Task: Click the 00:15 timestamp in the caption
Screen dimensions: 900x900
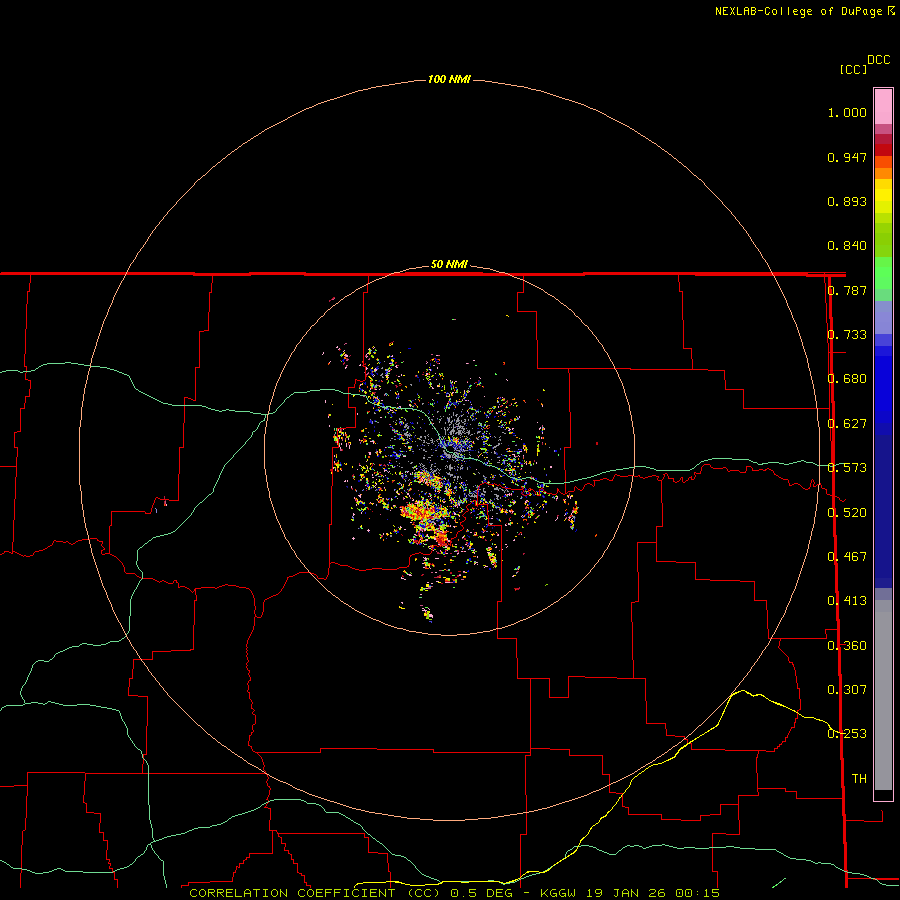Action: tap(697, 893)
